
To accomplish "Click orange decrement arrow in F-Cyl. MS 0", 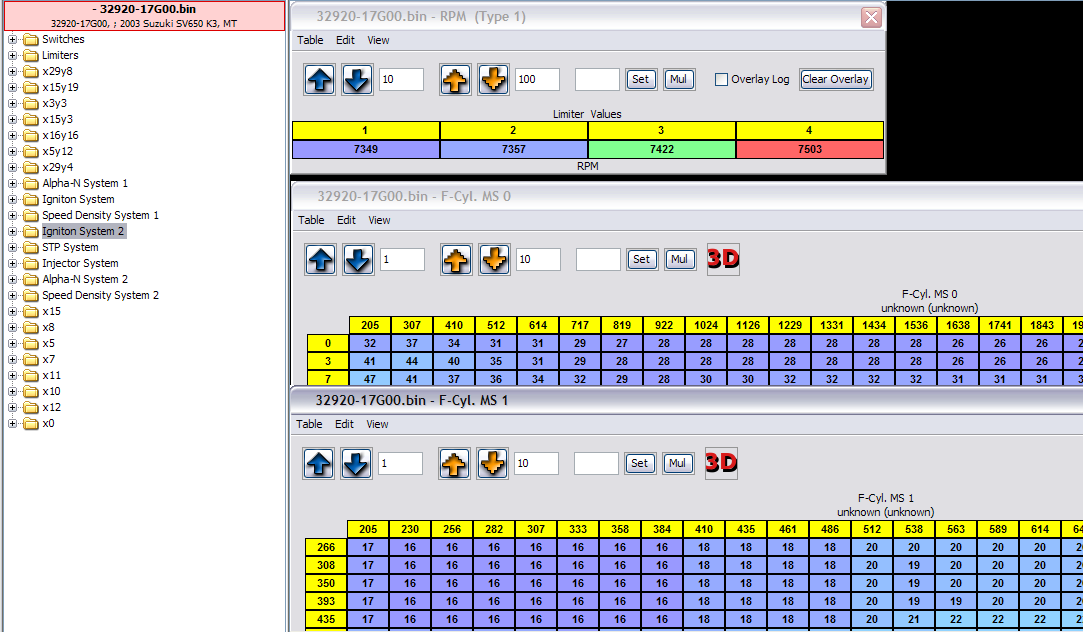I will [x=493, y=260].
